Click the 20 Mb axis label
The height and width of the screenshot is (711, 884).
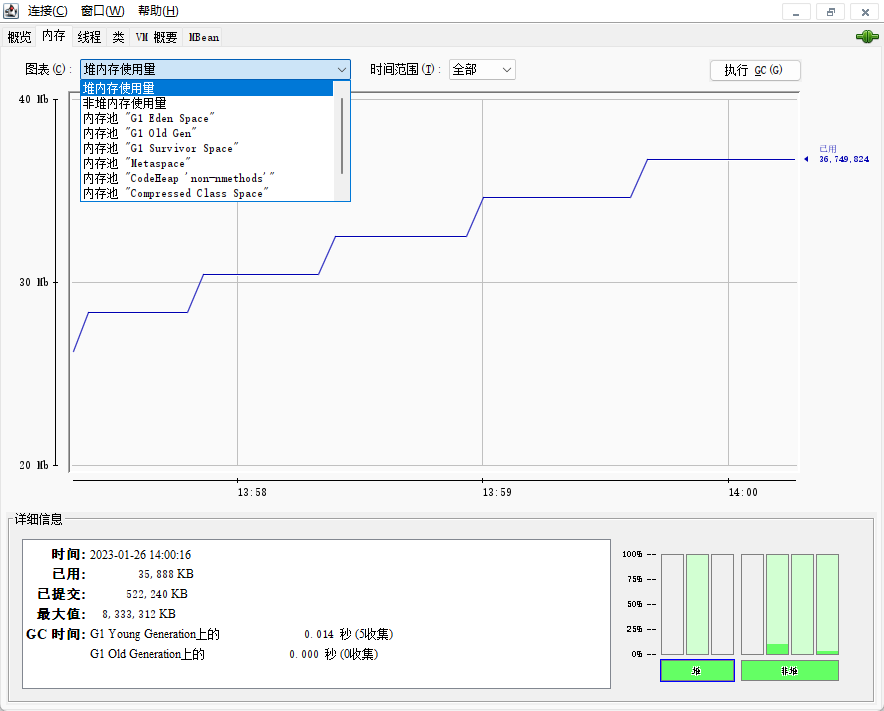(33, 465)
